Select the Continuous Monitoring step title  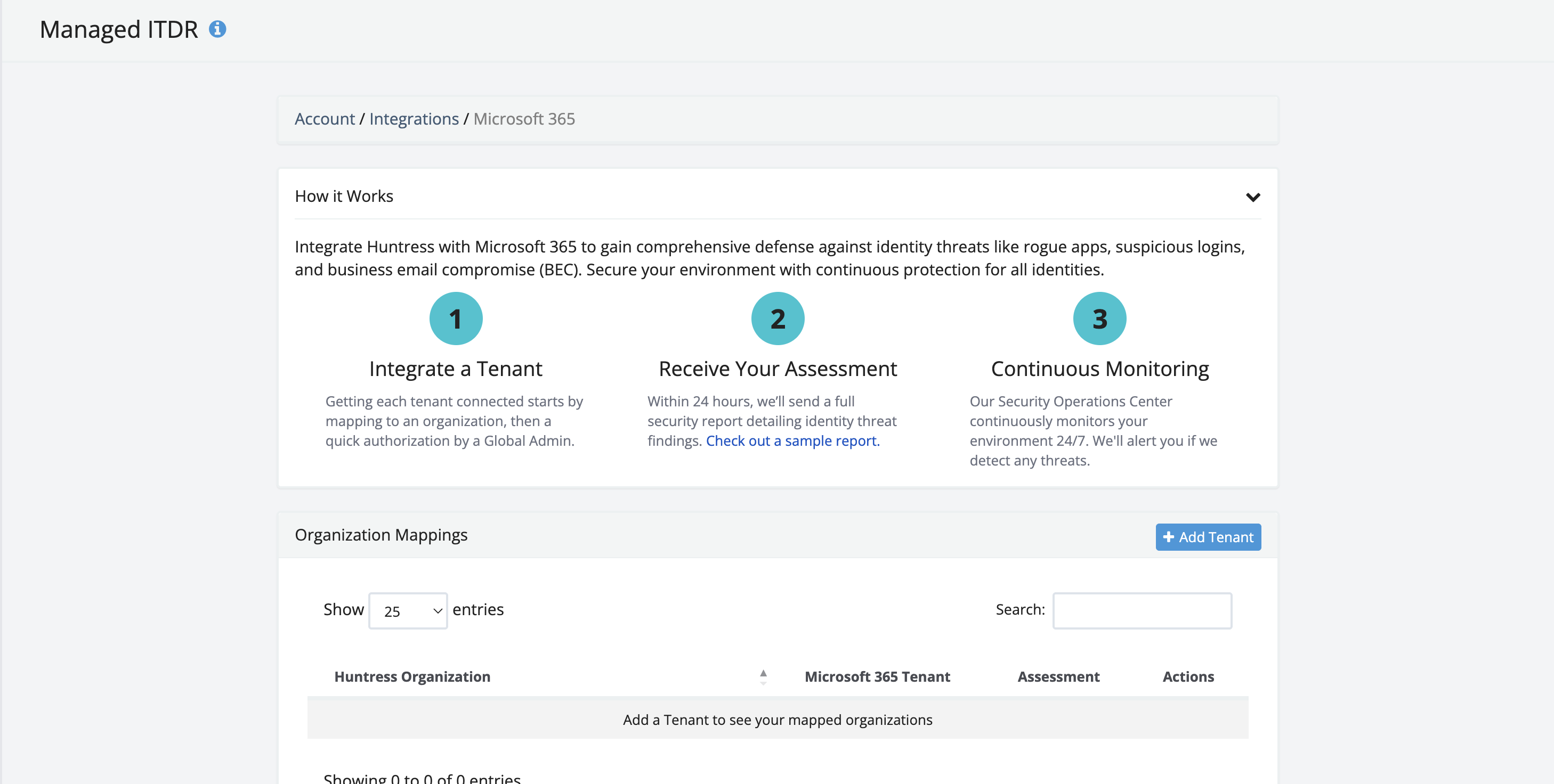[x=1100, y=369]
